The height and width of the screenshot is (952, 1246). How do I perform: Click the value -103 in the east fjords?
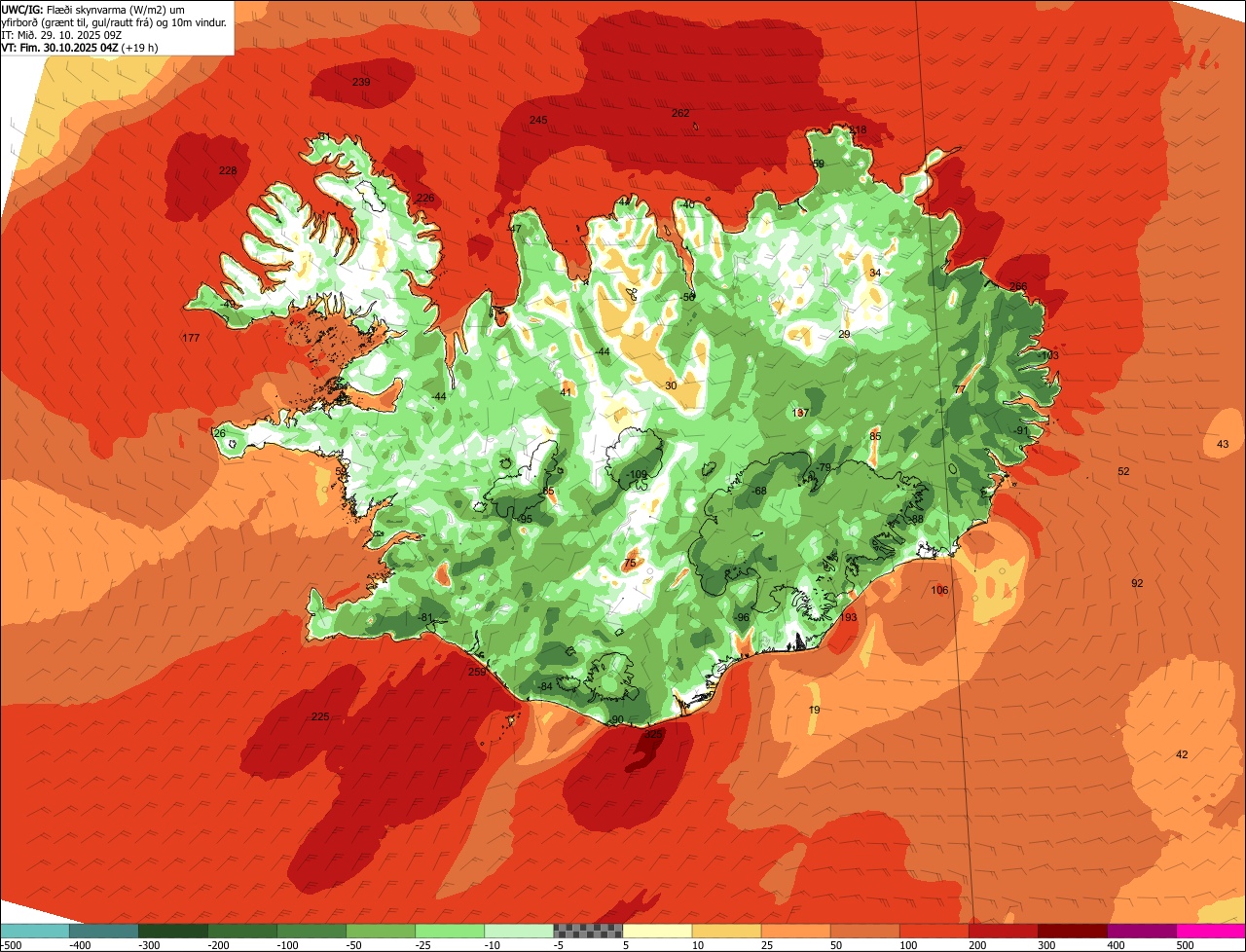pos(1047,356)
